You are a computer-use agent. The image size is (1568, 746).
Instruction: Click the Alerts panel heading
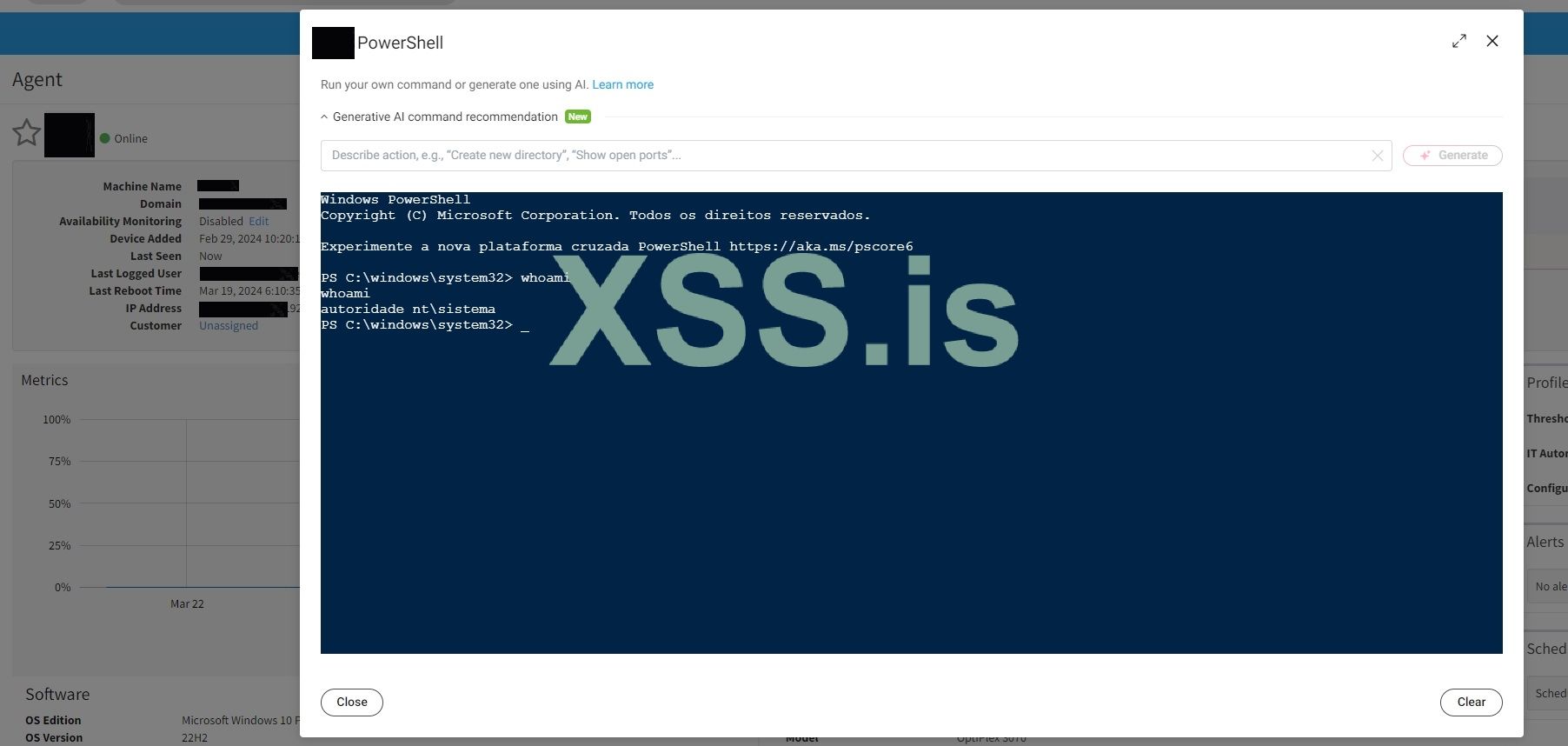coord(1545,542)
